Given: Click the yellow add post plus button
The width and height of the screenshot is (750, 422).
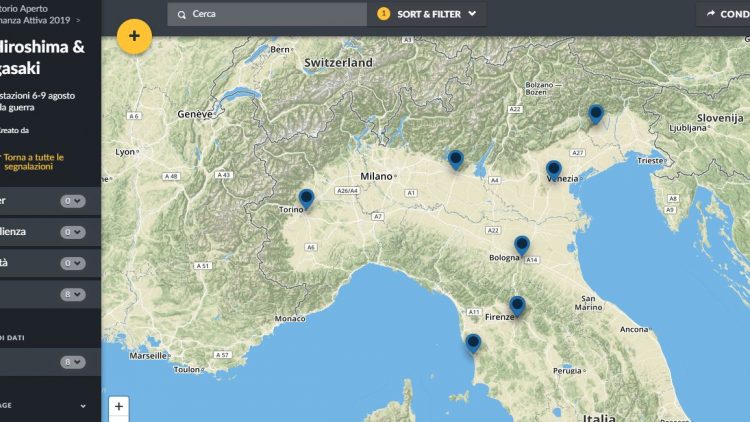Looking at the screenshot, I should 134,37.
